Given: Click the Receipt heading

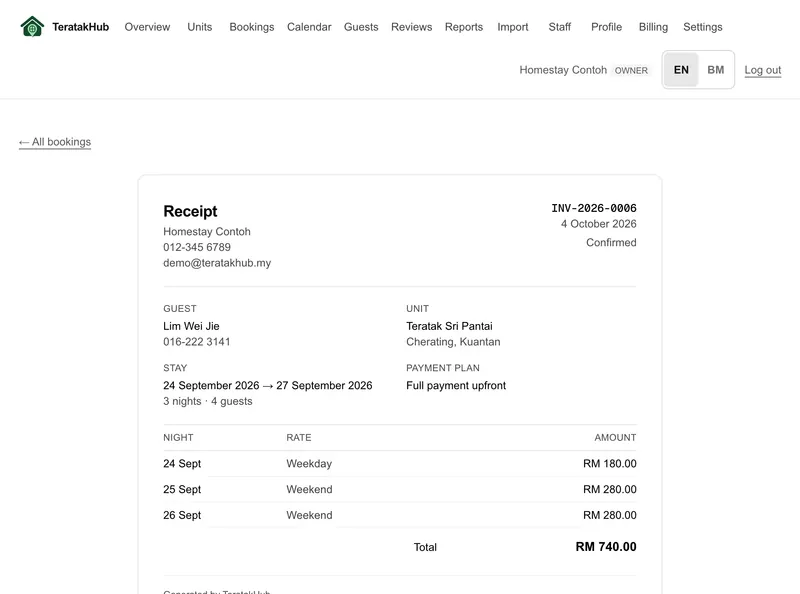Looking at the screenshot, I should pyautogui.click(x=190, y=211).
